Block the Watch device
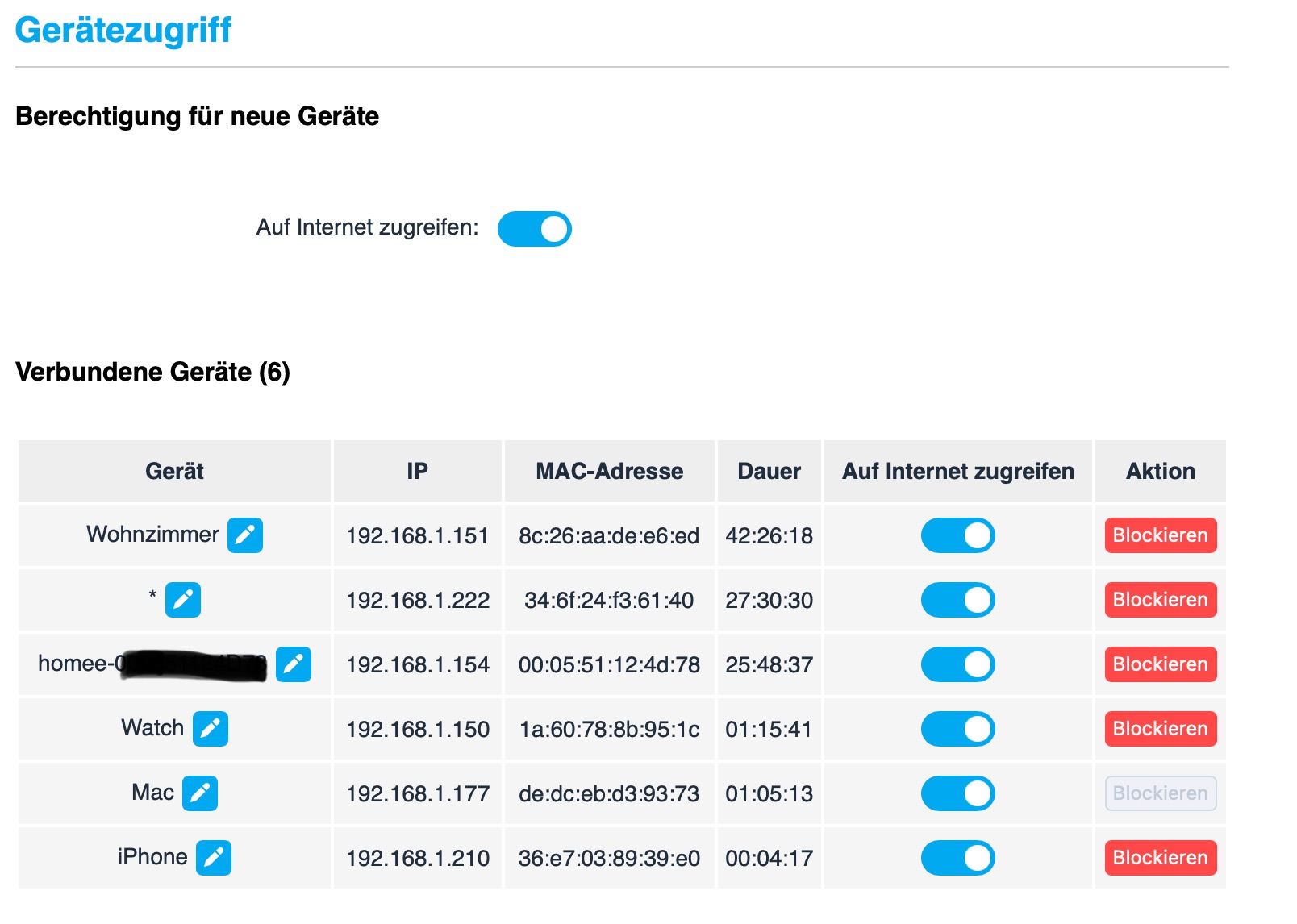 tap(1161, 729)
